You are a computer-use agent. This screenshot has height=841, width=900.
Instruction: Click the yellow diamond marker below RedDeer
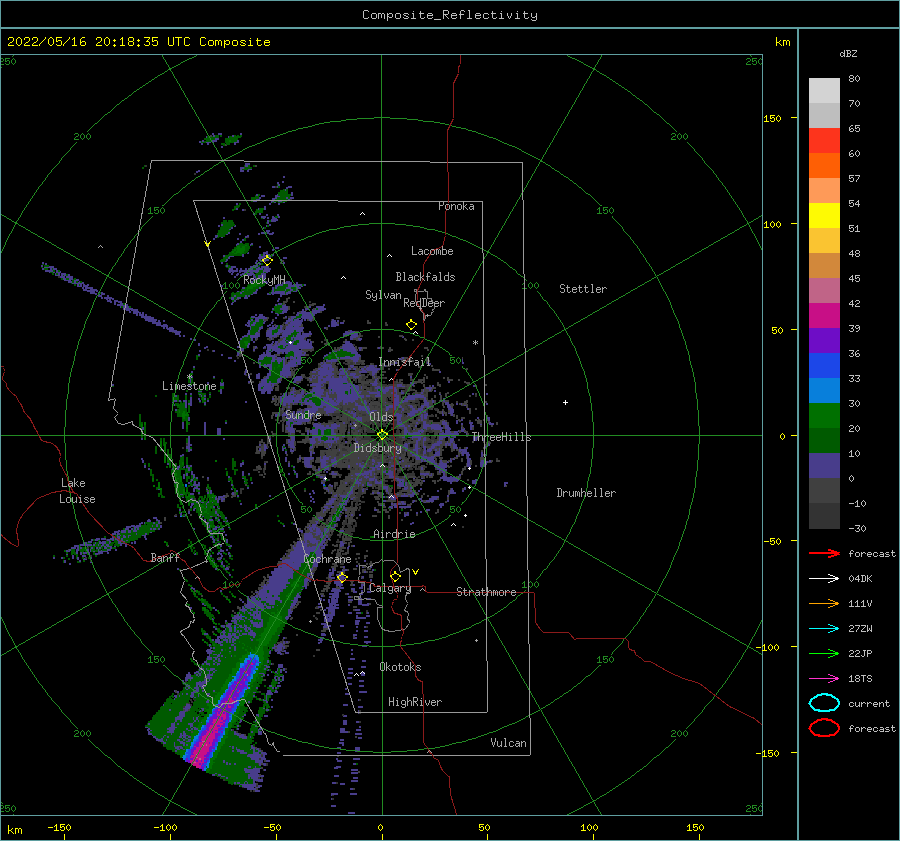(x=412, y=325)
